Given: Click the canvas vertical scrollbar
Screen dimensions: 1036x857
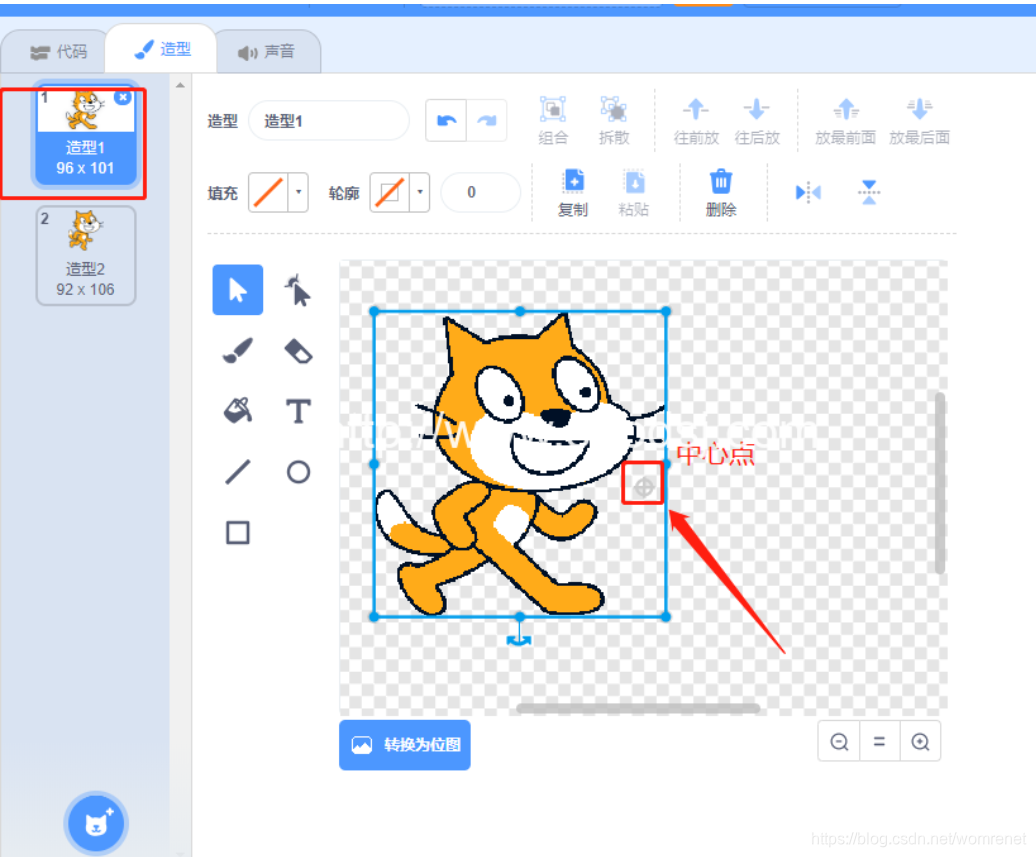Looking at the screenshot, I should point(940,483).
